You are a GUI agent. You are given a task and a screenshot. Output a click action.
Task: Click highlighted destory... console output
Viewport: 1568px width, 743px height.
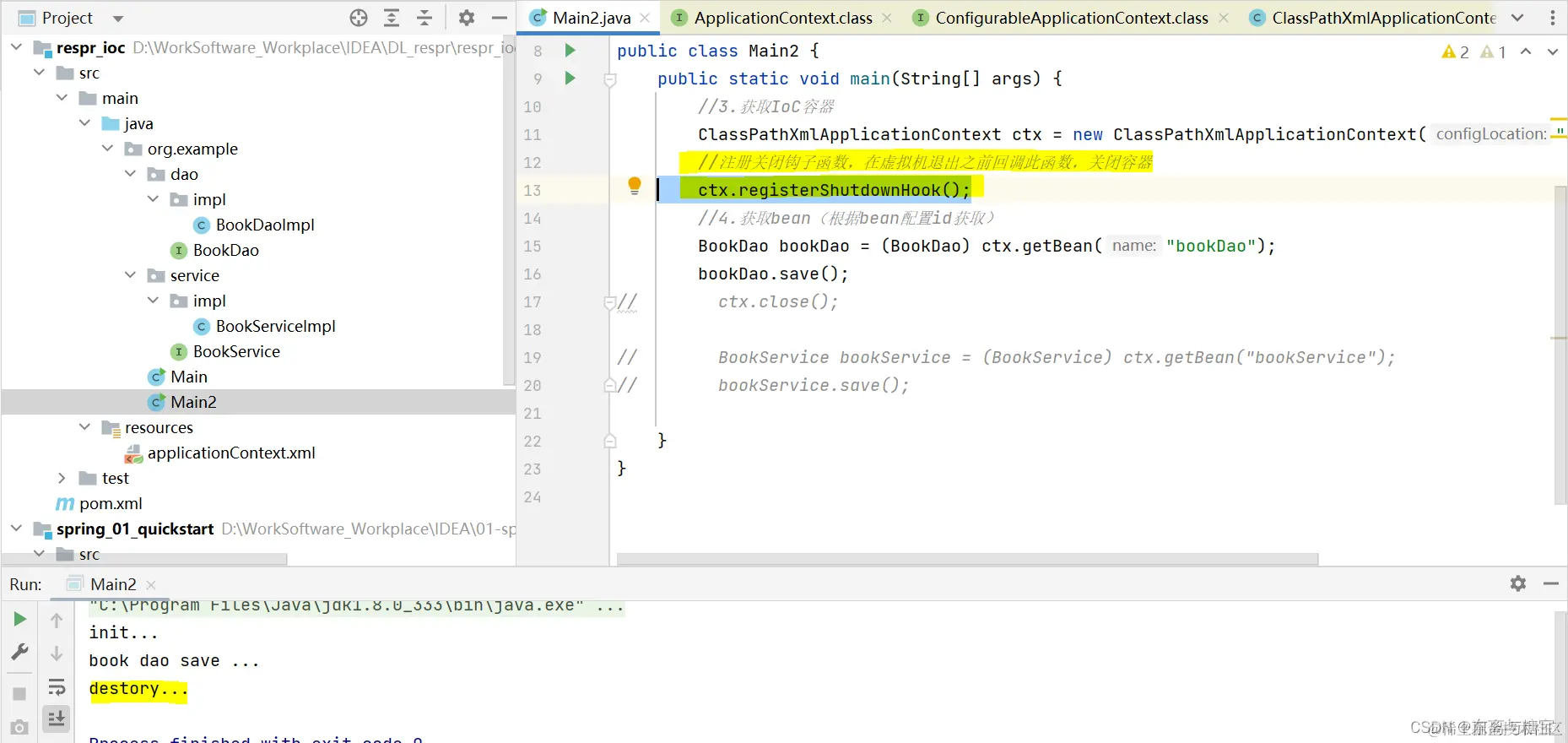138,689
